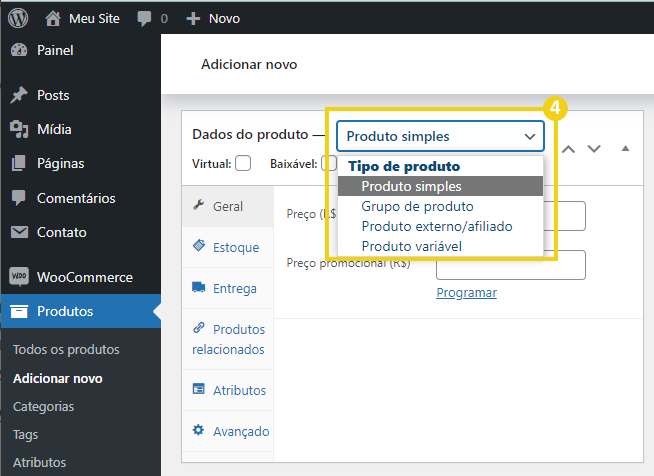
Task: Choose Produto variável option
Action: point(440,246)
